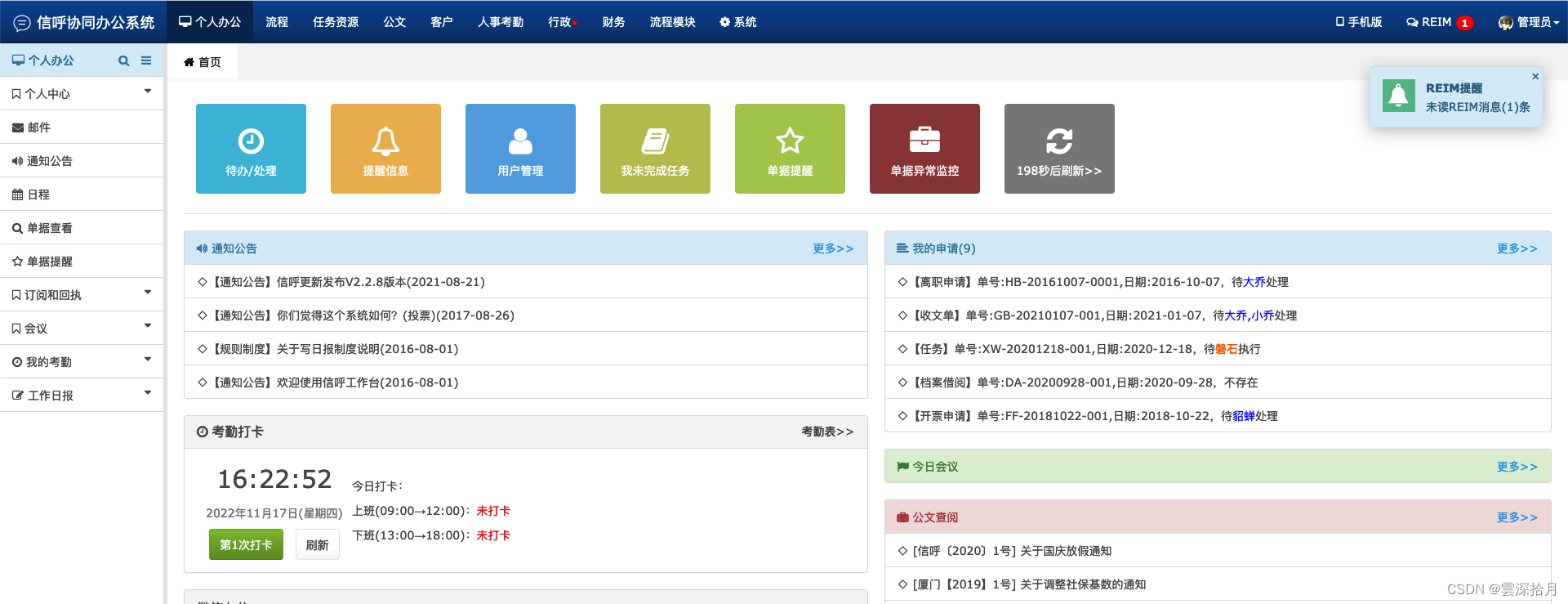1568x604 pixels.
Task: Toggle the sidebar hamburger menu icon
Action: pyautogui.click(x=146, y=60)
